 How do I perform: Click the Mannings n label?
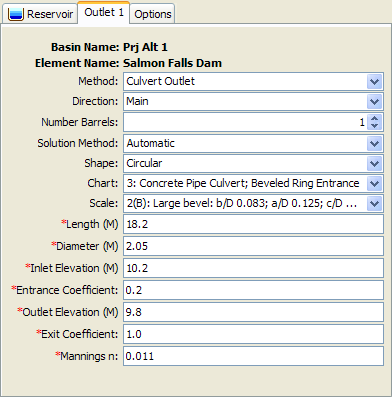87,356
